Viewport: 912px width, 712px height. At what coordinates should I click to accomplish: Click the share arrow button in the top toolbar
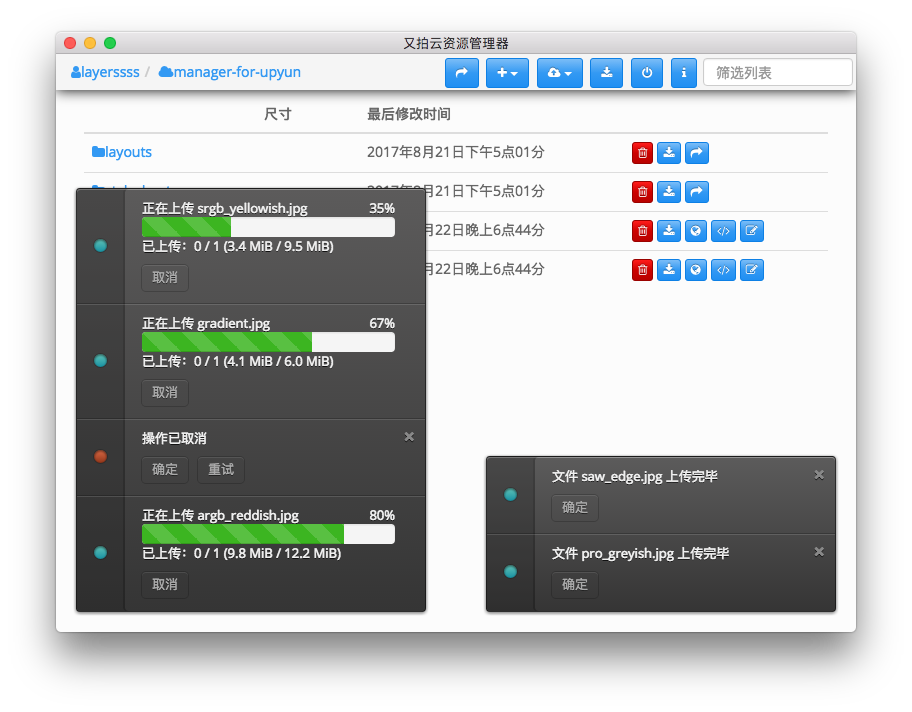point(462,73)
